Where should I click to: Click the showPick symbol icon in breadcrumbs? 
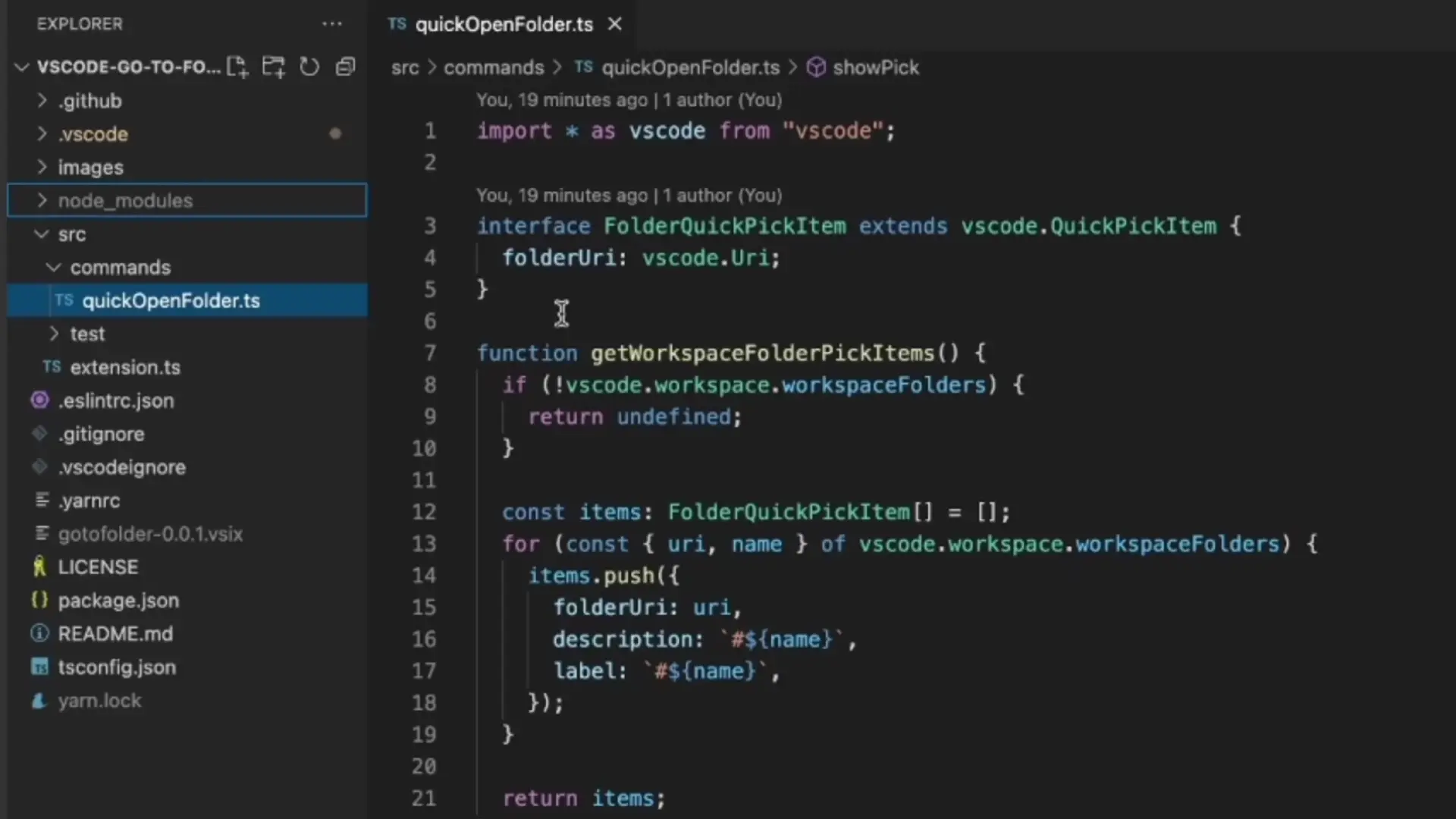coord(816,67)
